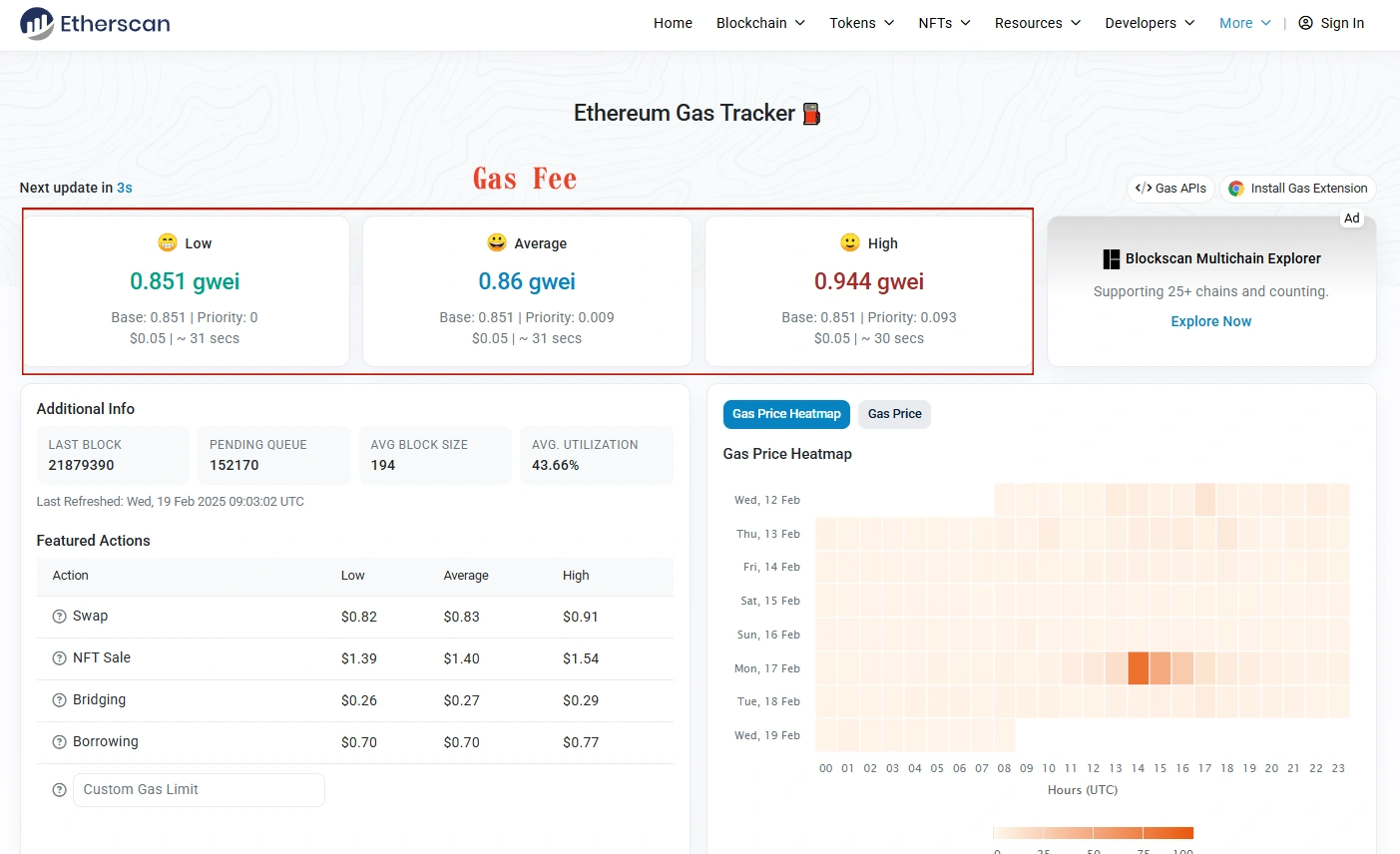
Task: Click the High 0.944 gwei value
Action: pyautogui.click(x=869, y=281)
